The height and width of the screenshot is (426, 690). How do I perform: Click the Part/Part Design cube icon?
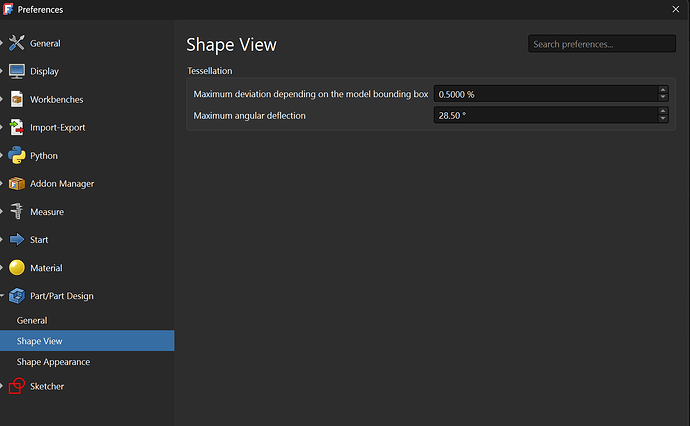coord(17,296)
